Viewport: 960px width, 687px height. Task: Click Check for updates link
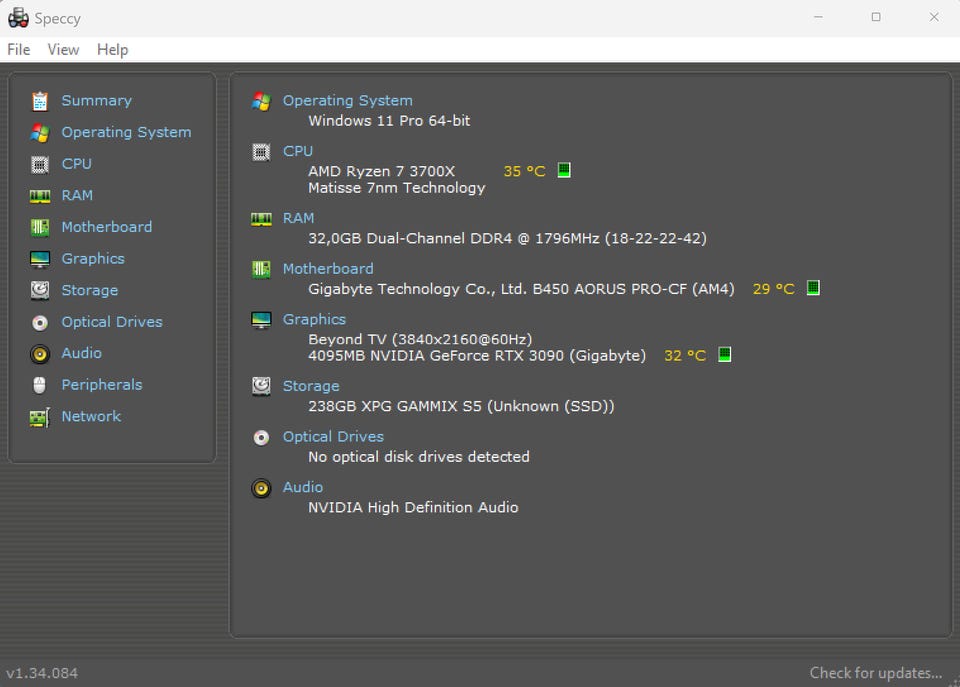point(876,673)
